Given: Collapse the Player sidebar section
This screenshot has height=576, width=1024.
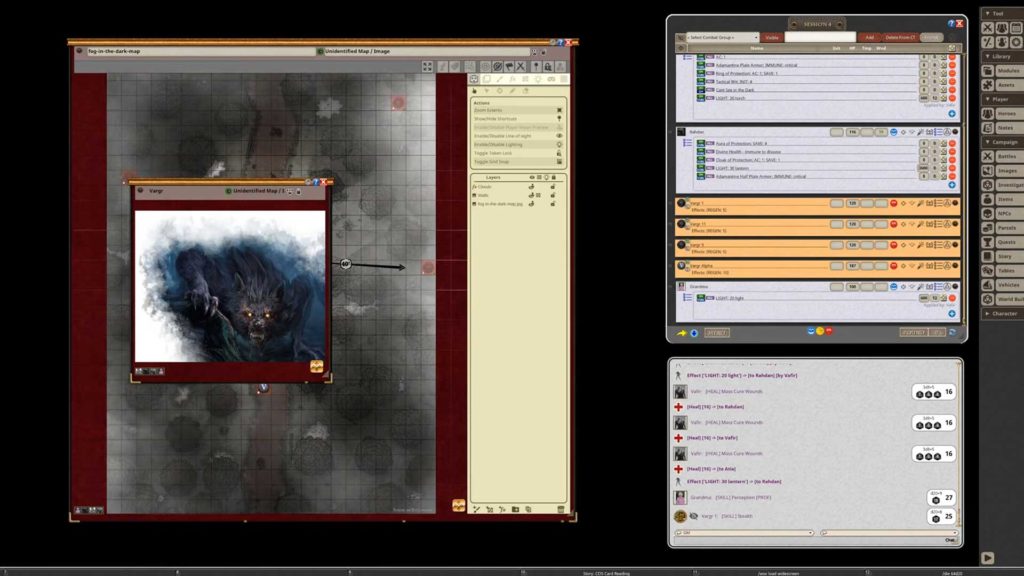Looking at the screenshot, I should pos(1001,99).
